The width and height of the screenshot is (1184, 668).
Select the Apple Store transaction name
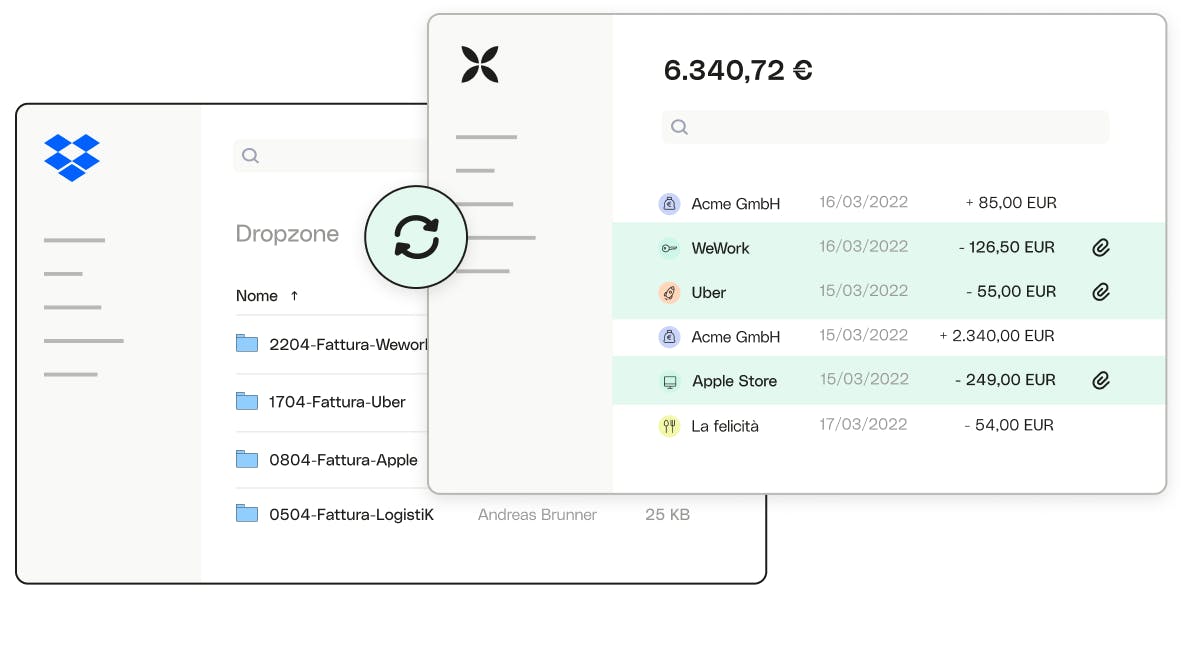tap(735, 381)
